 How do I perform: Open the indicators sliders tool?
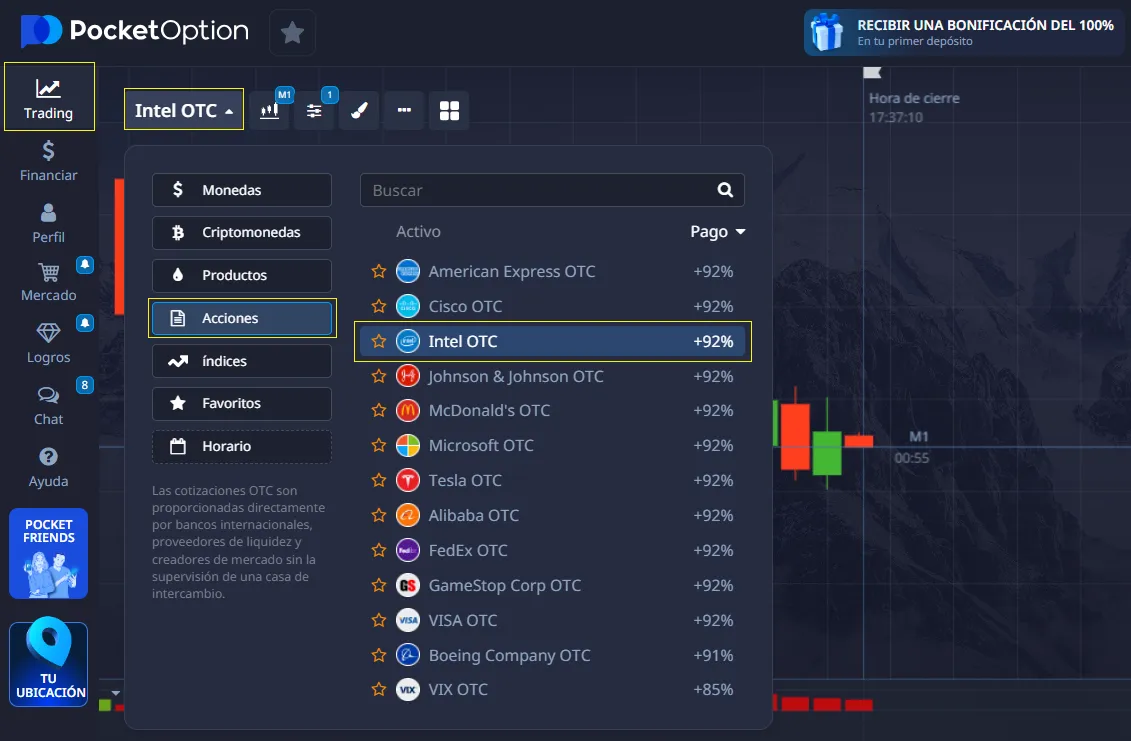pyautogui.click(x=314, y=110)
